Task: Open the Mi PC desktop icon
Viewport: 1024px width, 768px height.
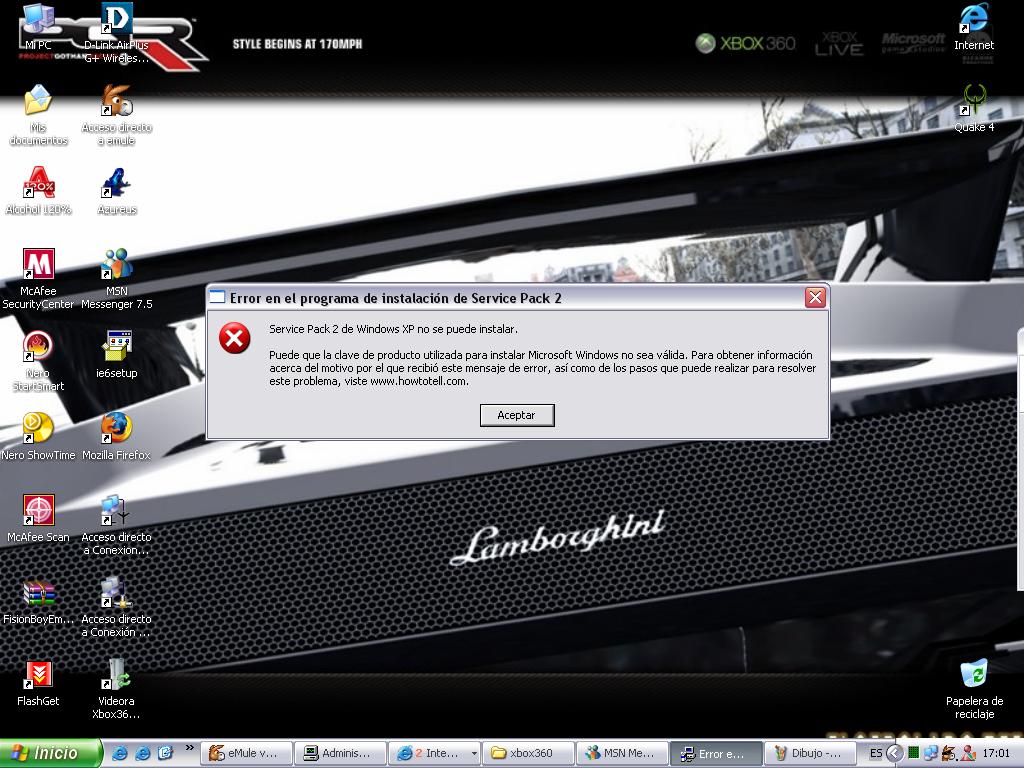Action: tap(38, 27)
